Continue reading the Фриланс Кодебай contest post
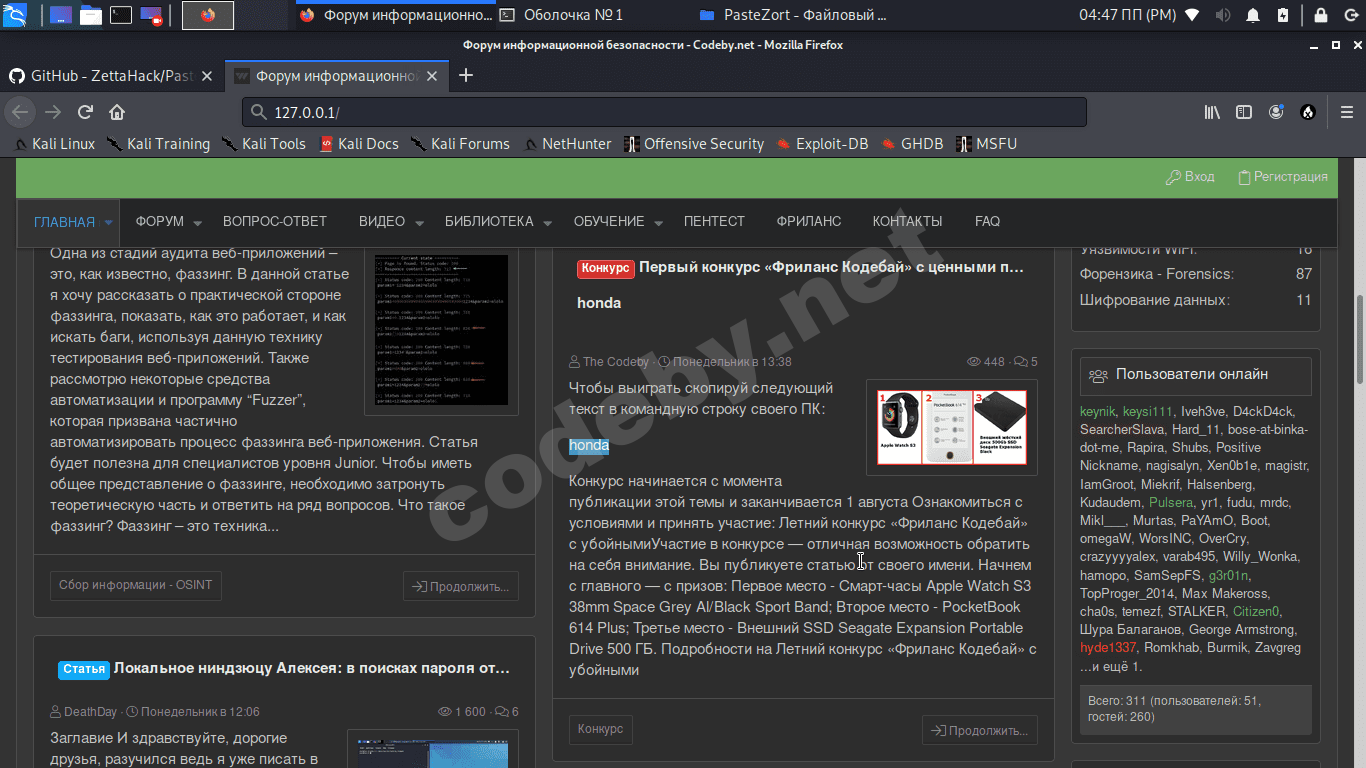This screenshot has width=1366, height=768. click(980, 730)
